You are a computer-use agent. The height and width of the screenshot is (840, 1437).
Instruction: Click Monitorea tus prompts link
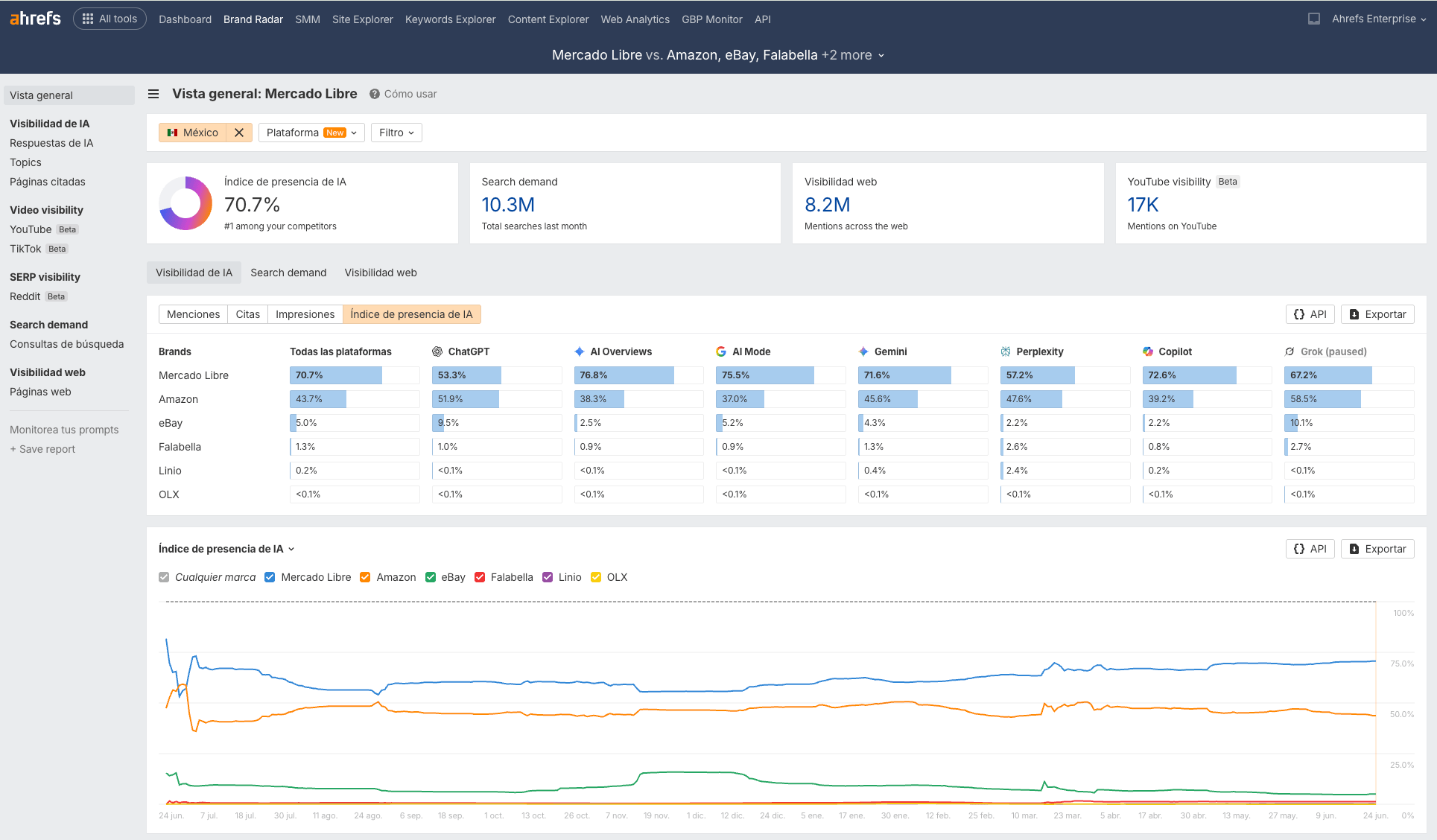[x=64, y=430]
